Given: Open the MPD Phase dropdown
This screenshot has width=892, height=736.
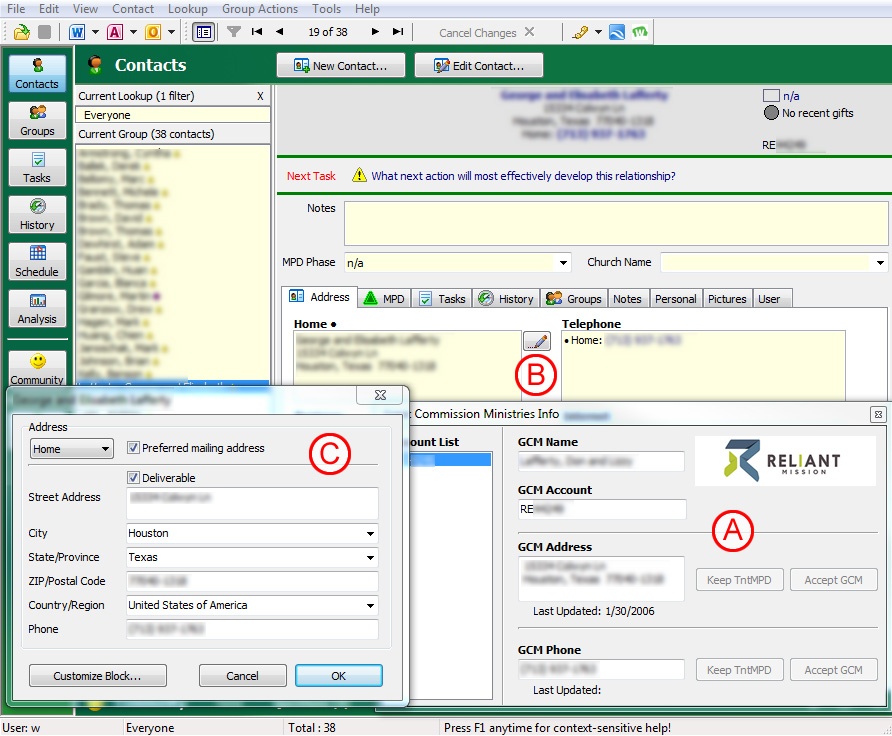Looking at the screenshot, I should click(563, 263).
